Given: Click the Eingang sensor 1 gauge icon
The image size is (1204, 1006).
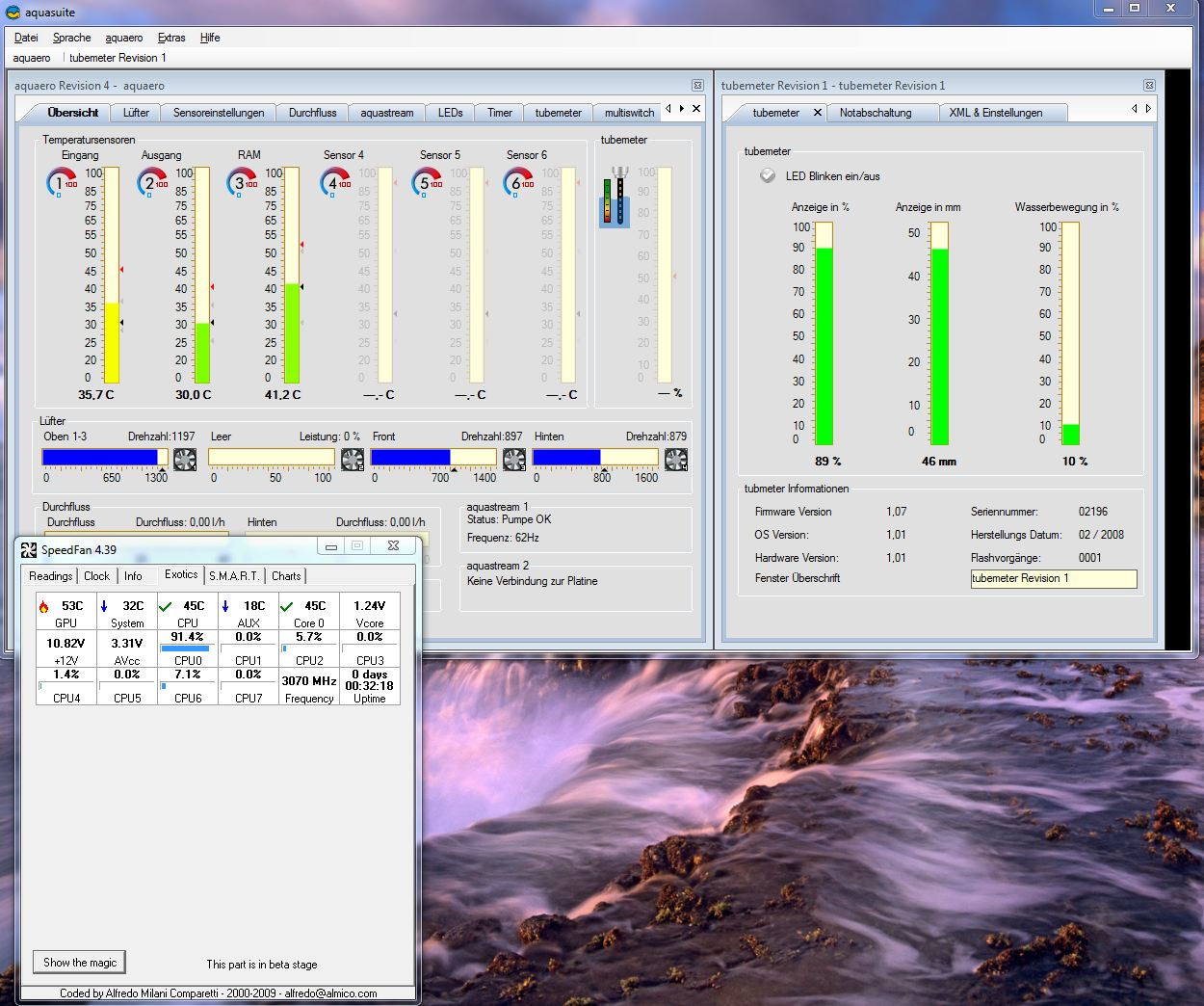Looking at the screenshot, I should coord(62,182).
